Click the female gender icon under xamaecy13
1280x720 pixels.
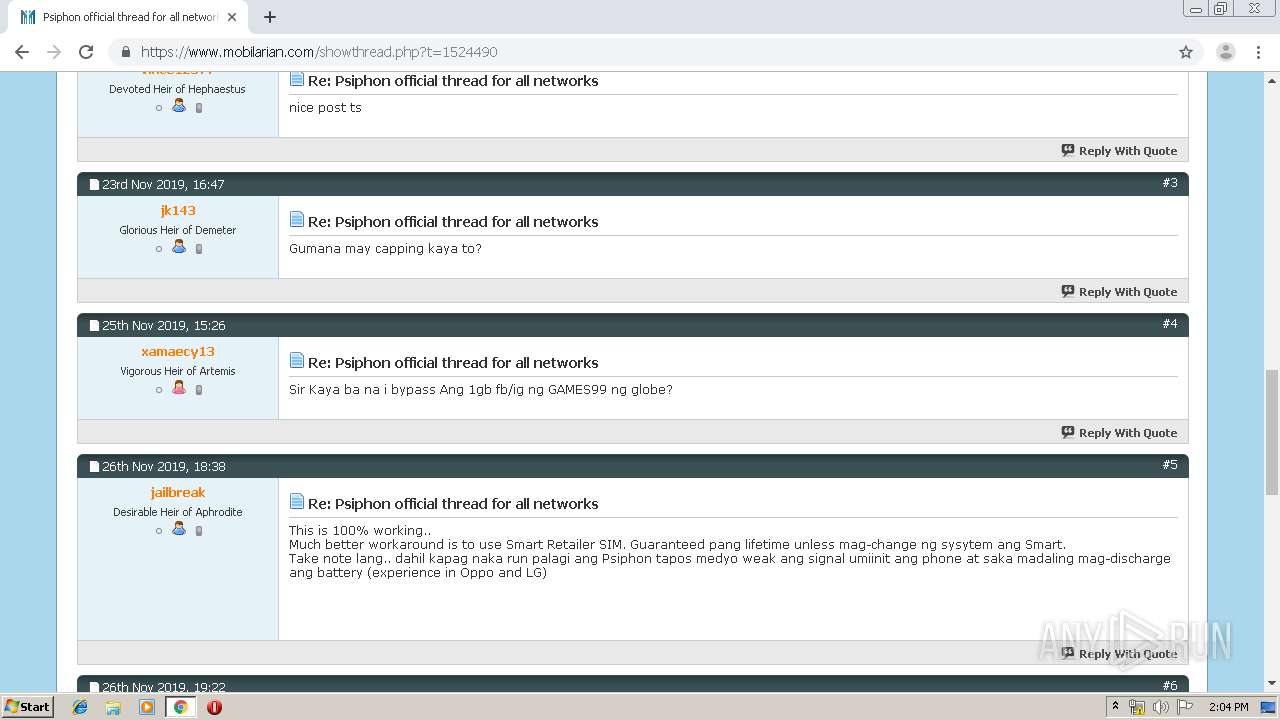(179, 388)
